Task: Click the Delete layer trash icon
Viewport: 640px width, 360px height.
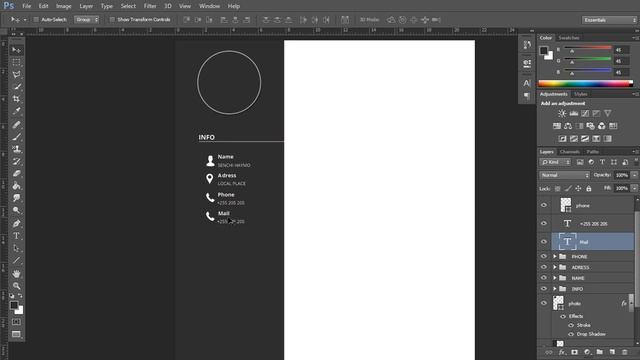Action: coord(624,352)
